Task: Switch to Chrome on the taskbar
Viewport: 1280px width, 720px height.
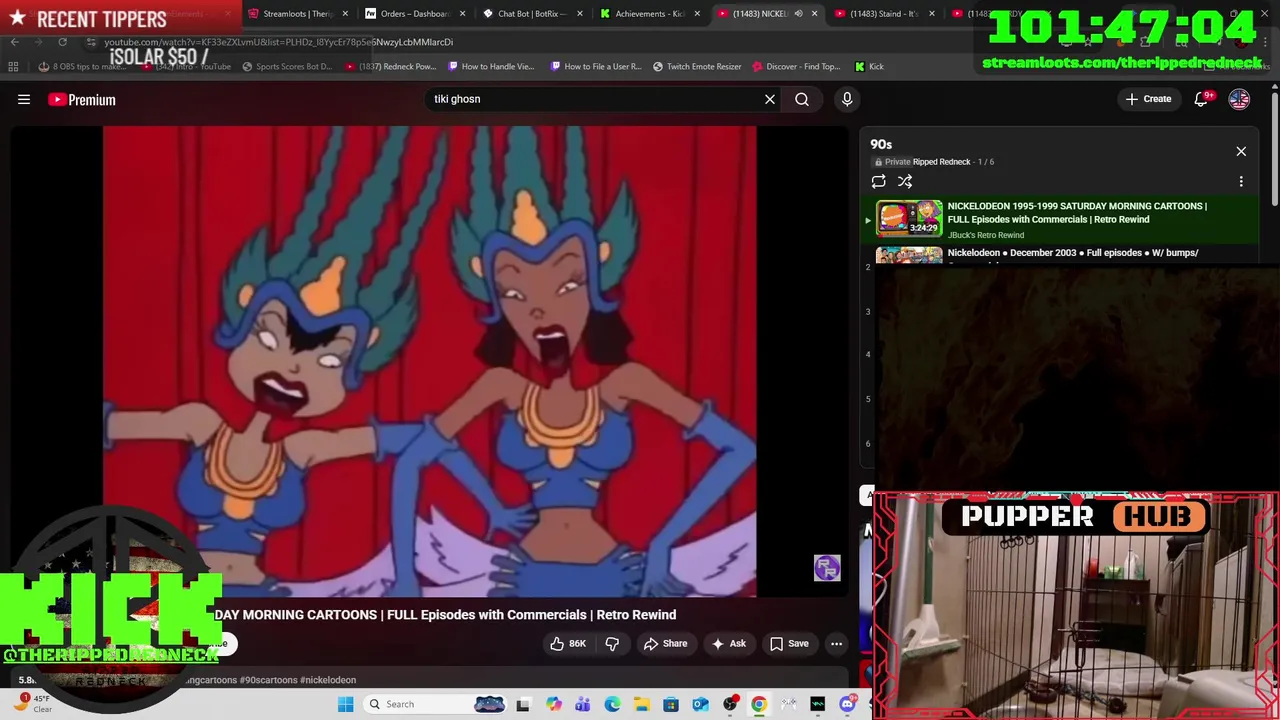Action: click(x=759, y=704)
